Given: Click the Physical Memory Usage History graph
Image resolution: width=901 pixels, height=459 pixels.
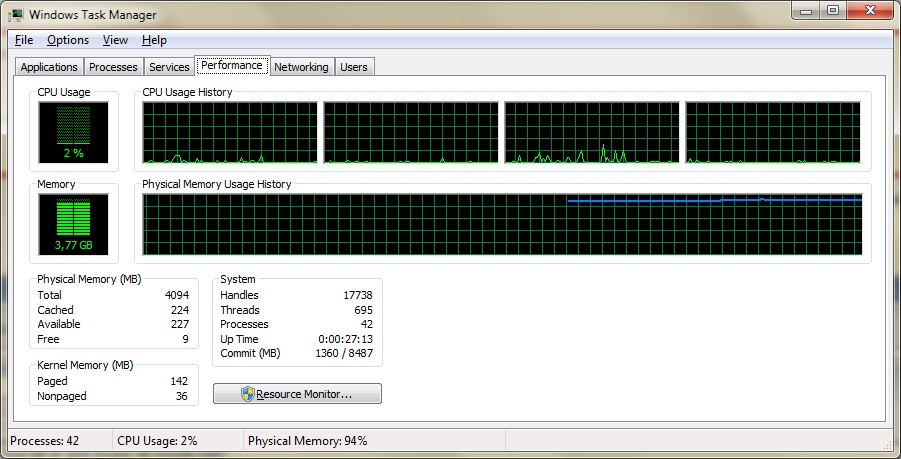Looking at the screenshot, I should click(502, 225).
